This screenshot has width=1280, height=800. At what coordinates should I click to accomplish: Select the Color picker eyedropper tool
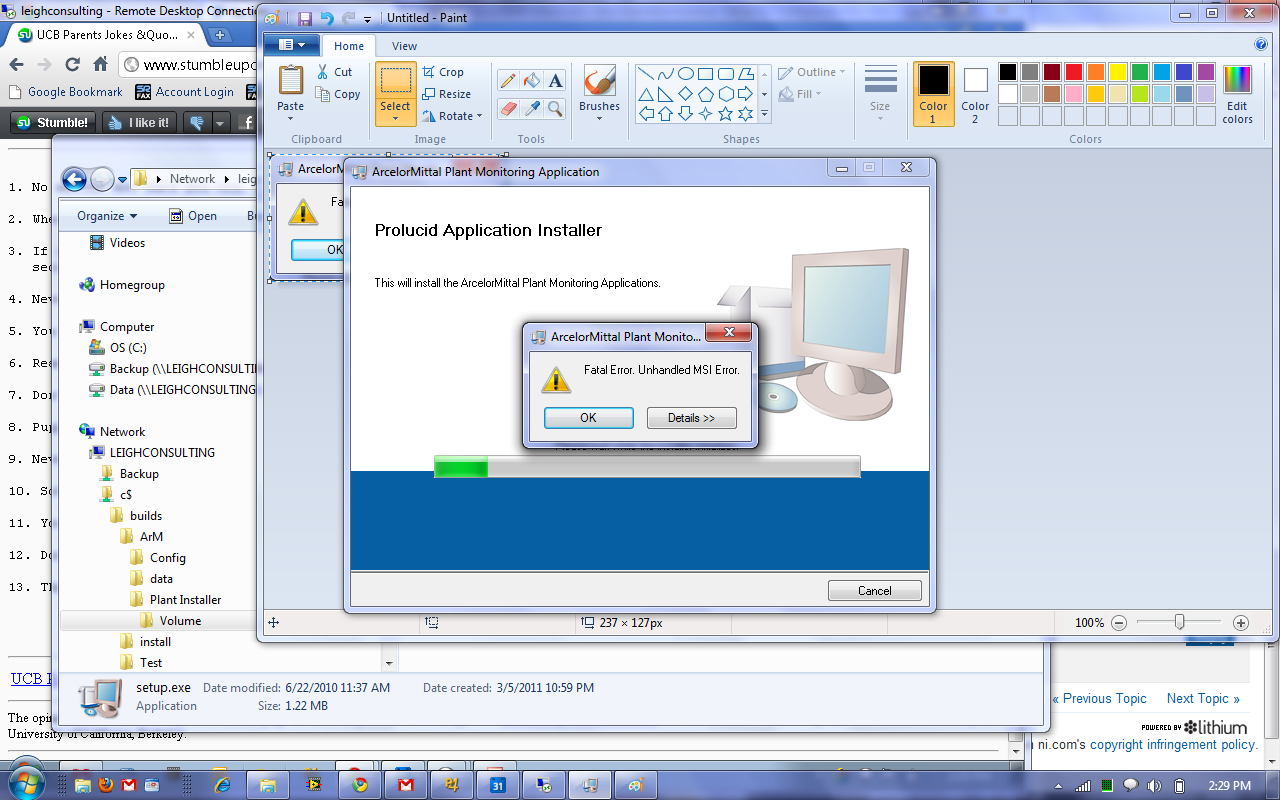click(532, 108)
